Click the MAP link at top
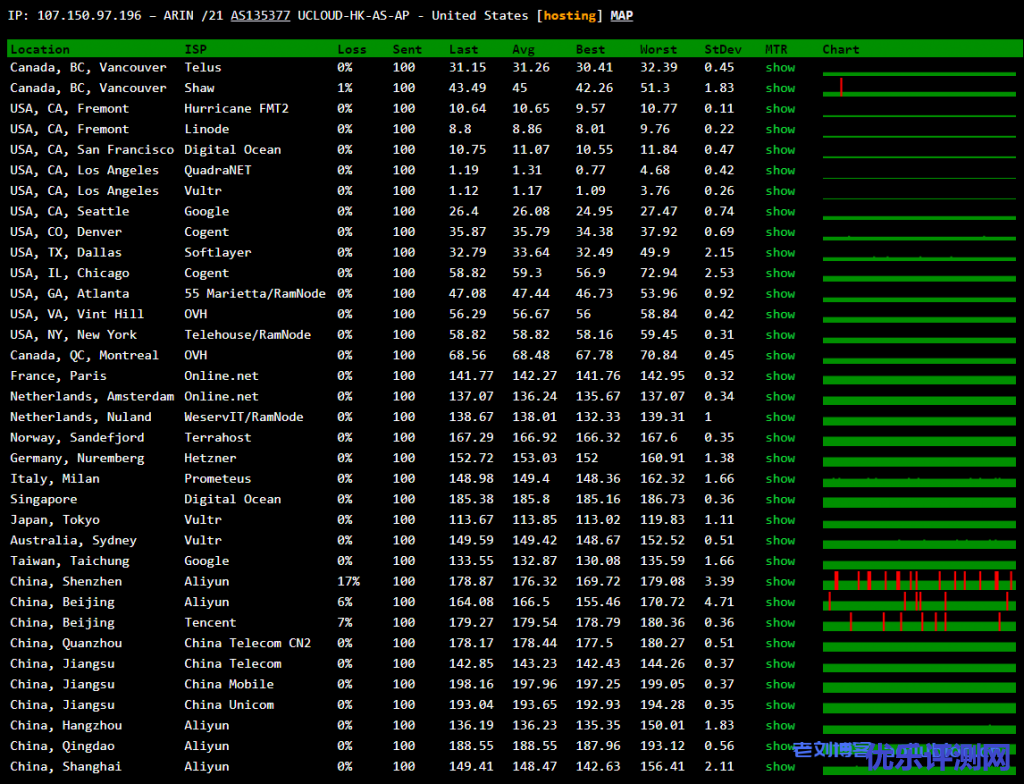This screenshot has width=1024, height=784. click(x=621, y=16)
